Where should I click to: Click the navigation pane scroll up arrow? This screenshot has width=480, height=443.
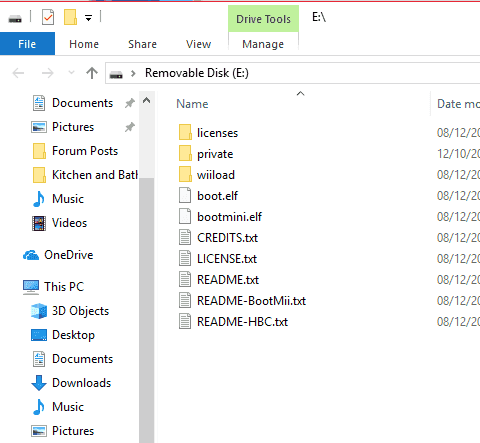[147, 100]
